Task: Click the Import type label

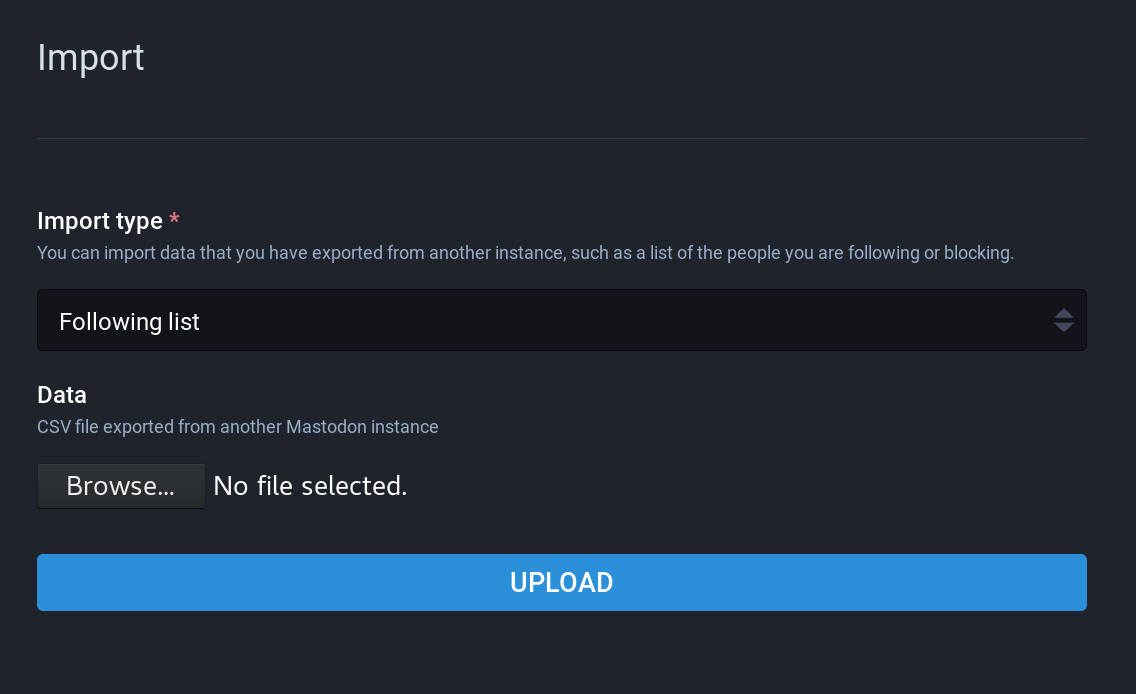Action: point(99,221)
